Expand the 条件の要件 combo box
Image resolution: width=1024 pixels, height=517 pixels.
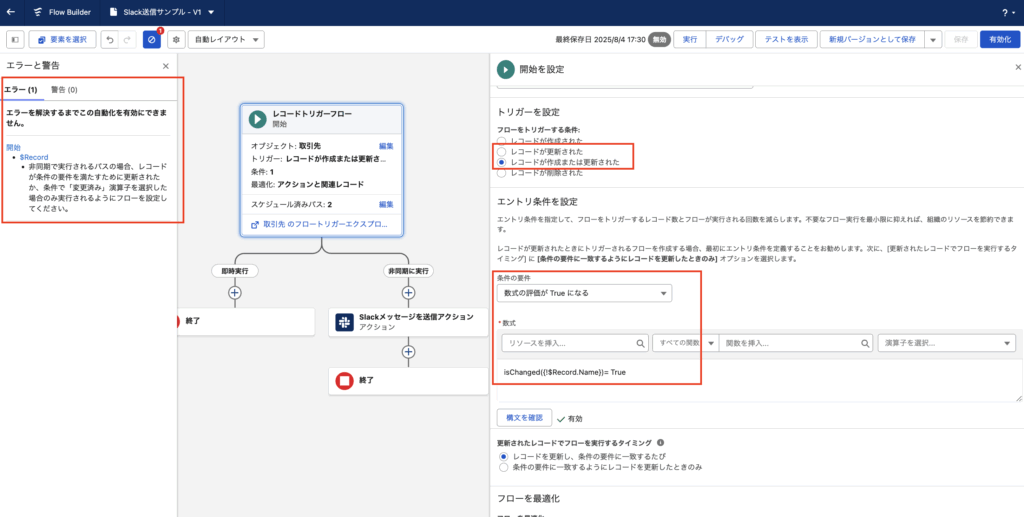pyautogui.click(x=584, y=293)
